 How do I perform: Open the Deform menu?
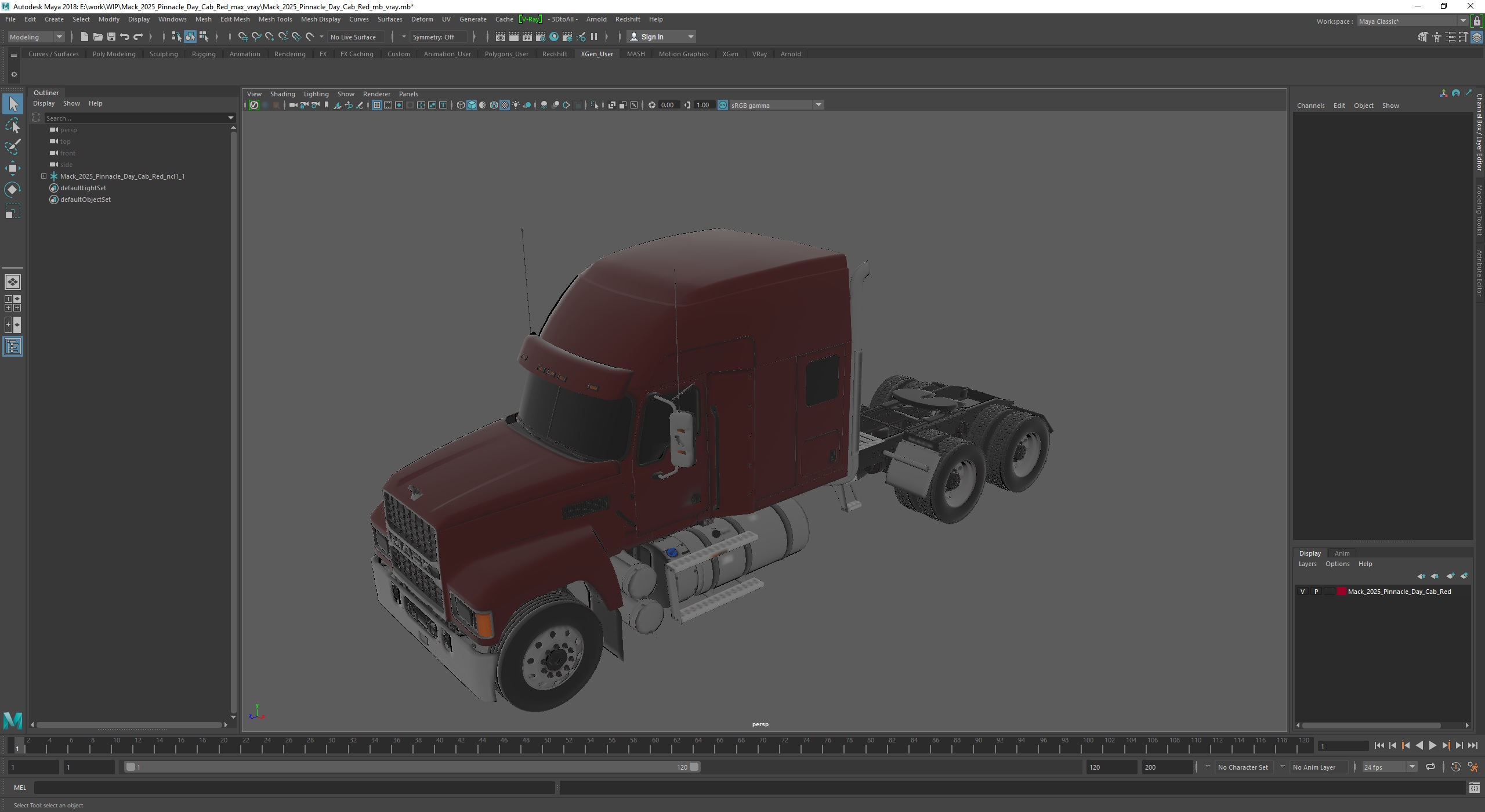(422, 19)
